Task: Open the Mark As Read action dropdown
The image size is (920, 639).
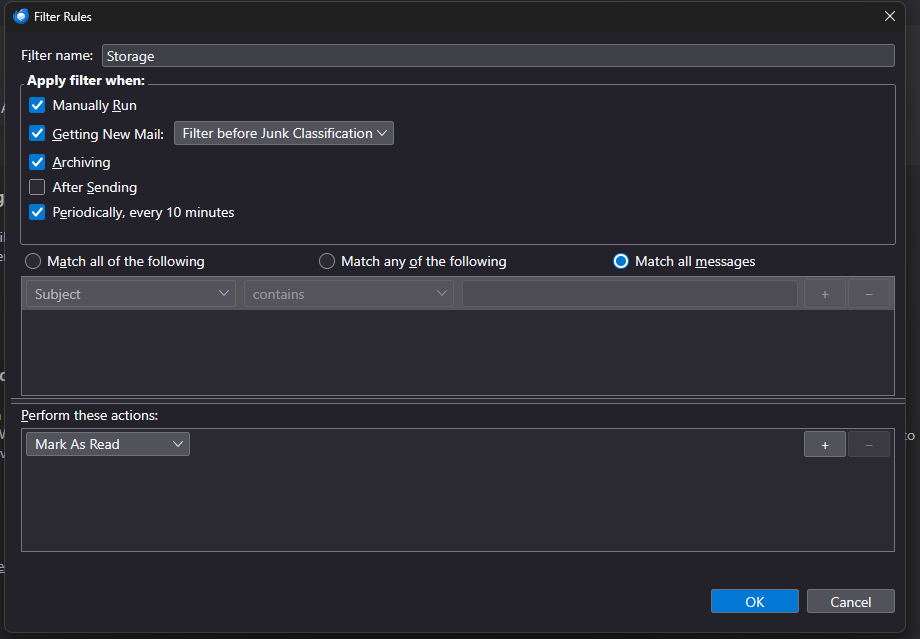Action: [108, 444]
